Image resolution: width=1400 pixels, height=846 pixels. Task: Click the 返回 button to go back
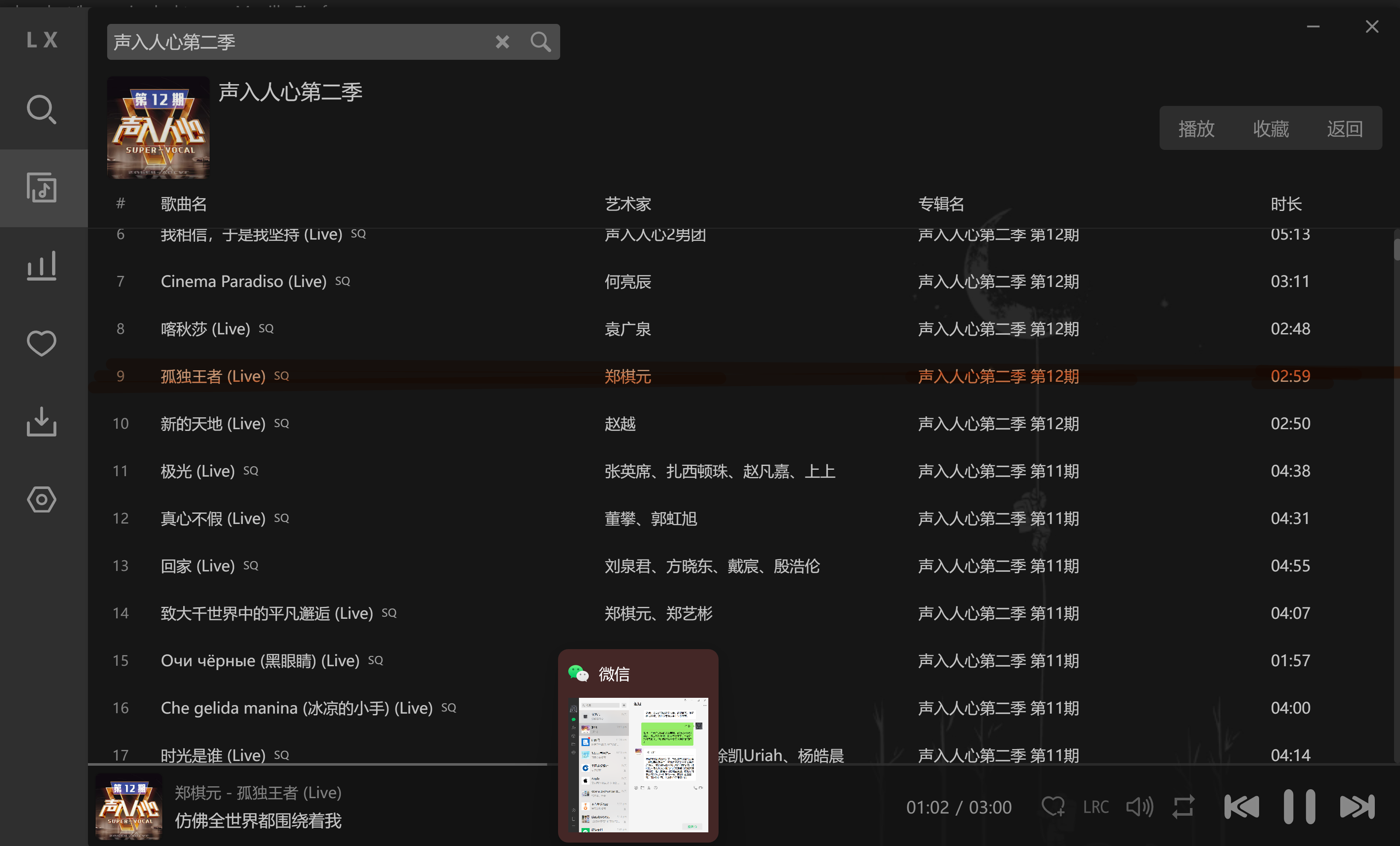[x=1345, y=128]
